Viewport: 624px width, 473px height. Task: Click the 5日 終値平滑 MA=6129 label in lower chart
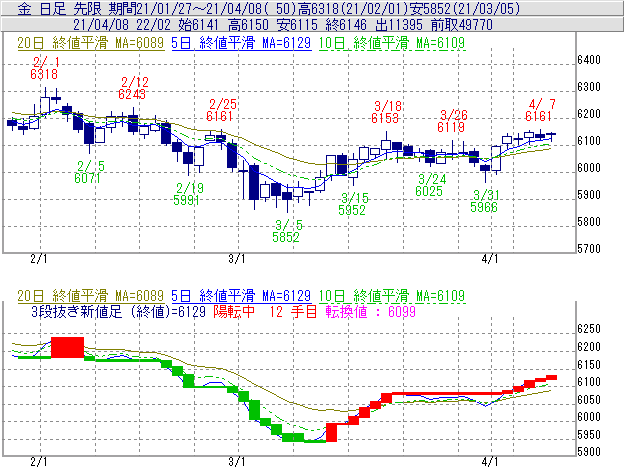point(241,296)
